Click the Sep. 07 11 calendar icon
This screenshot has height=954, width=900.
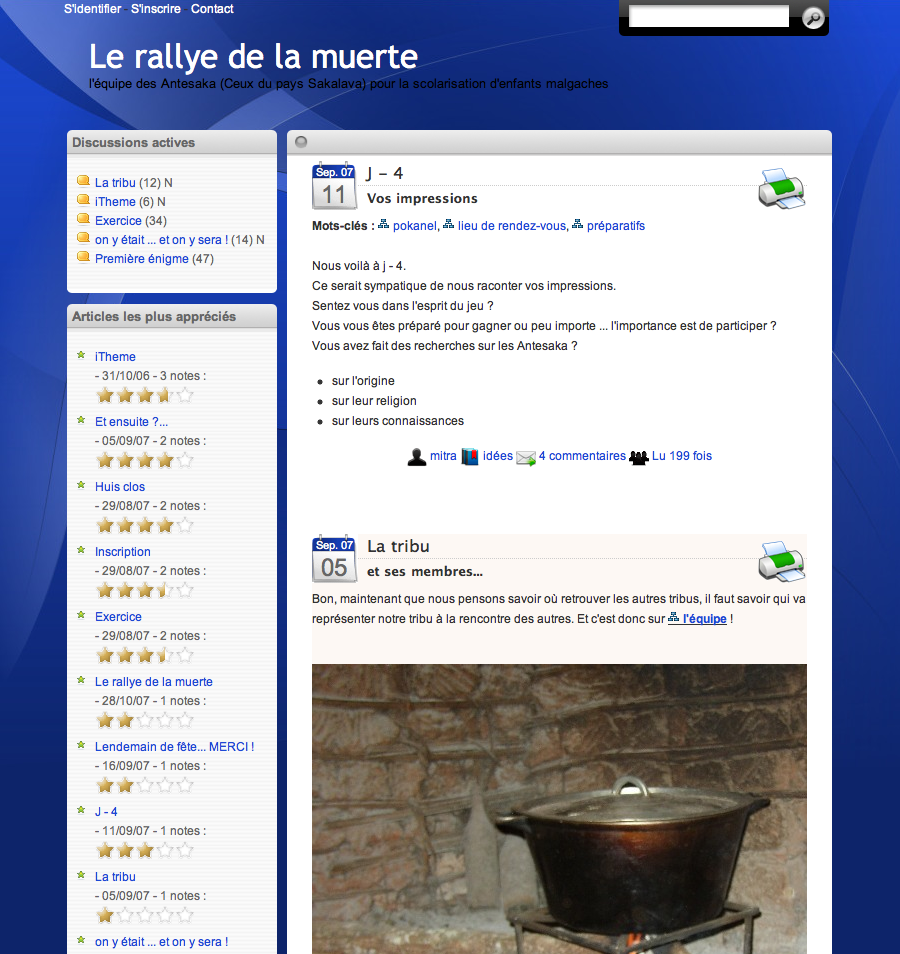click(x=333, y=186)
